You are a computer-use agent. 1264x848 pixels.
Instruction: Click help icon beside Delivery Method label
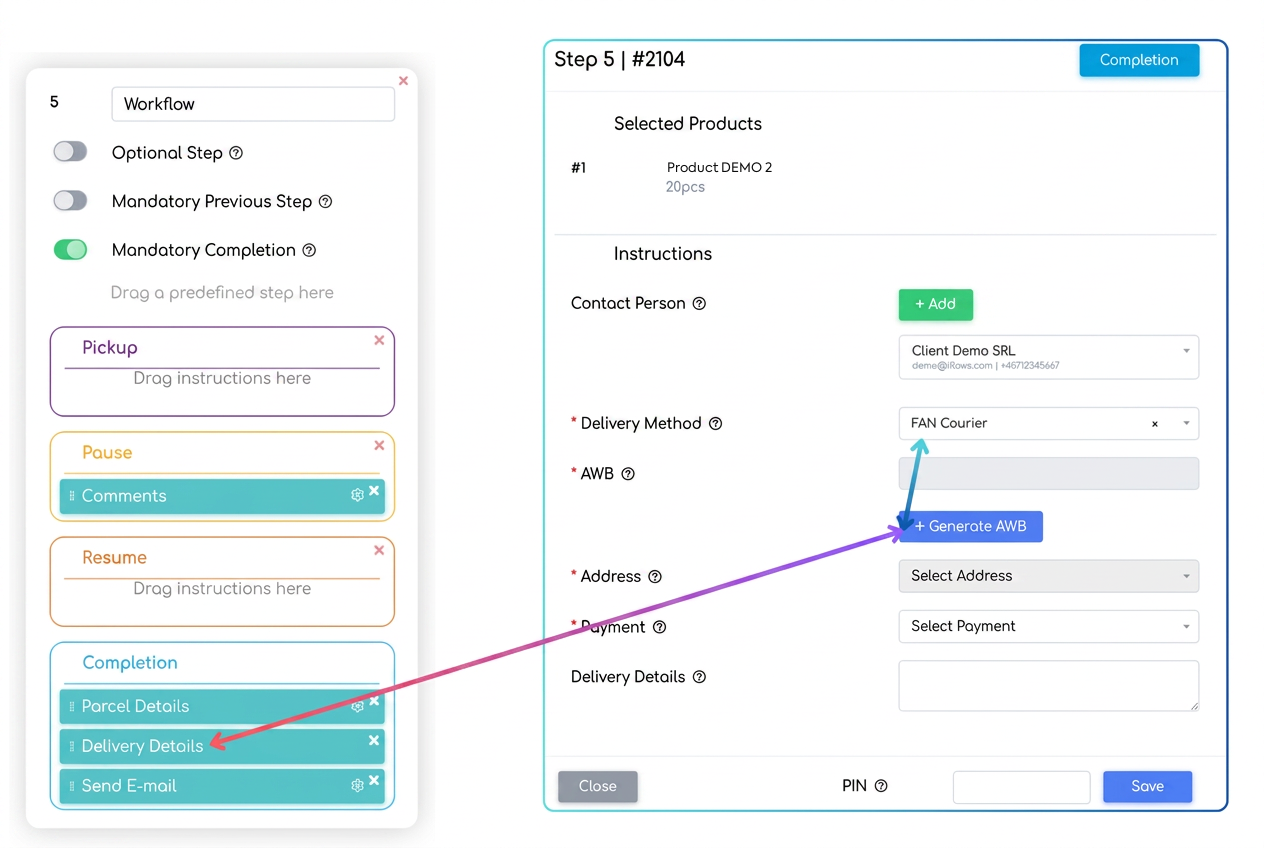tap(716, 424)
